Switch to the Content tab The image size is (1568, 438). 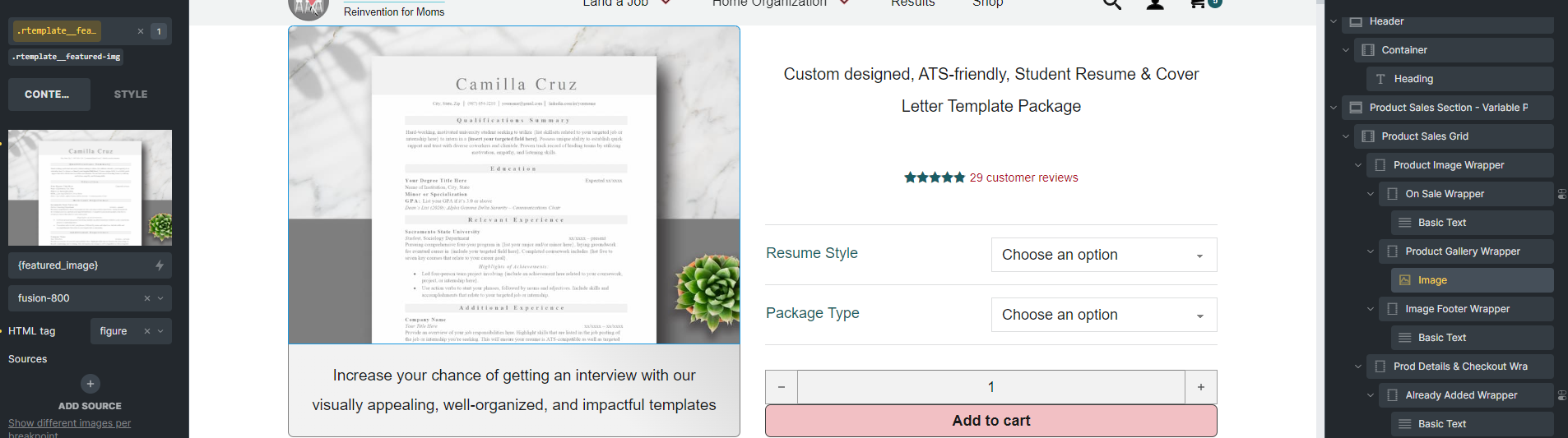(x=49, y=95)
